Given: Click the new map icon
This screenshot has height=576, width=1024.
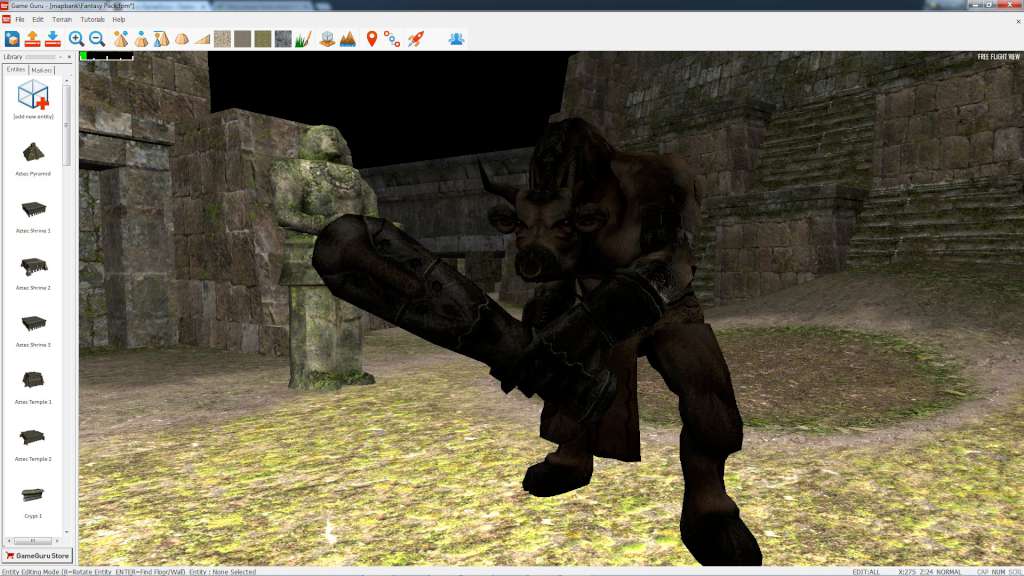Looking at the screenshot, I should coord(13,37).
